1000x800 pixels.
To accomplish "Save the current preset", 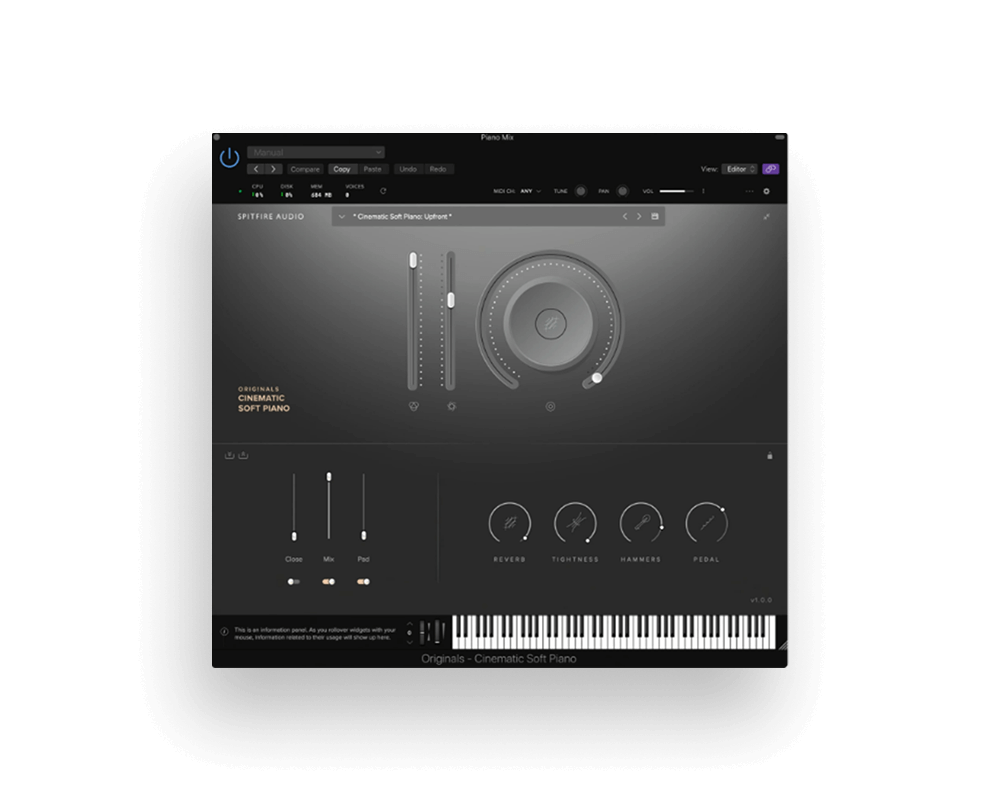I will pyautogui.click(x=655, y=217).
